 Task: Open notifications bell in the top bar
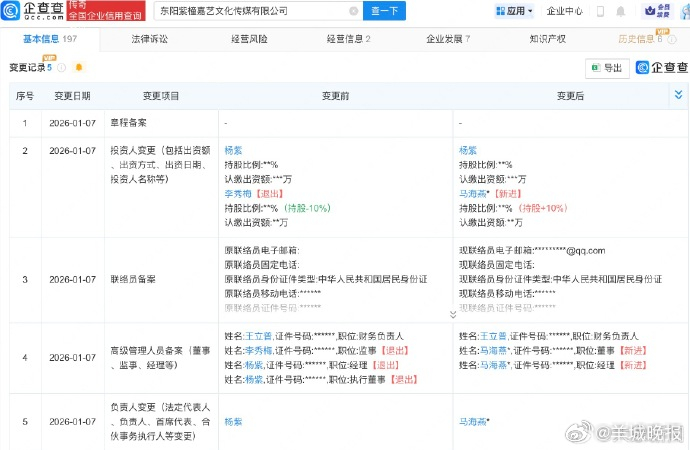[620, 11]
